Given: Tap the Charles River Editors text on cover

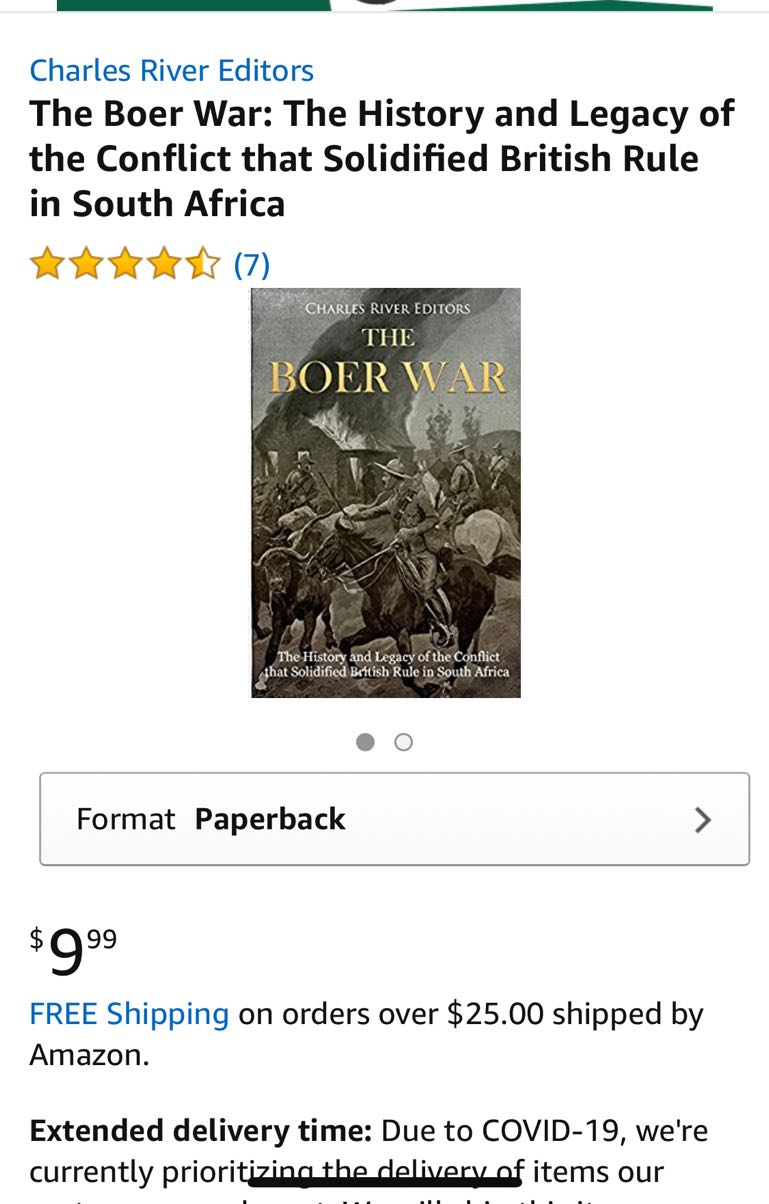Looking at the screenshot, I should tap(387, 308).
